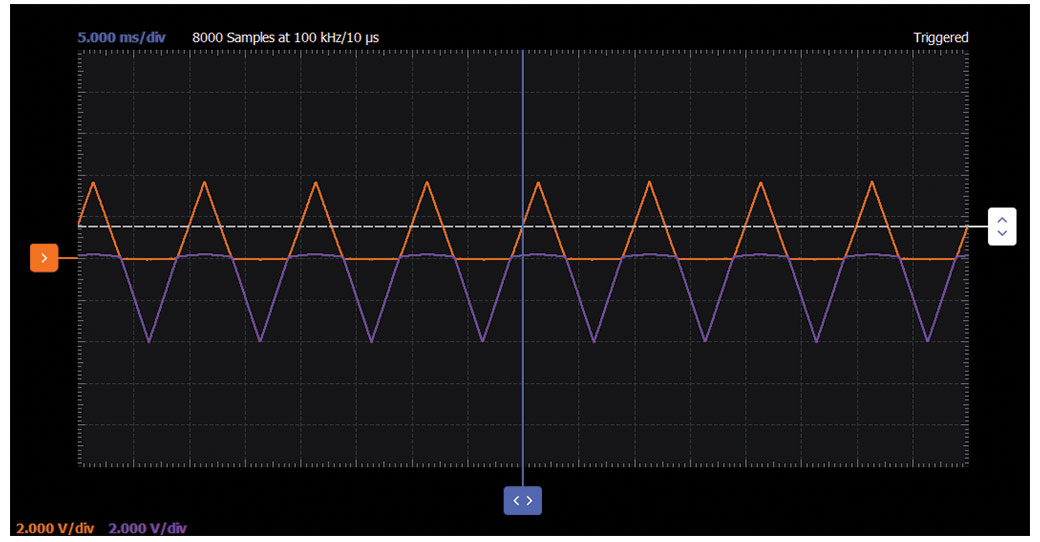This screenshot has width=1040, height=542.
Task: Click the leftmost purple waveform trough
Action: click(149, 342)
